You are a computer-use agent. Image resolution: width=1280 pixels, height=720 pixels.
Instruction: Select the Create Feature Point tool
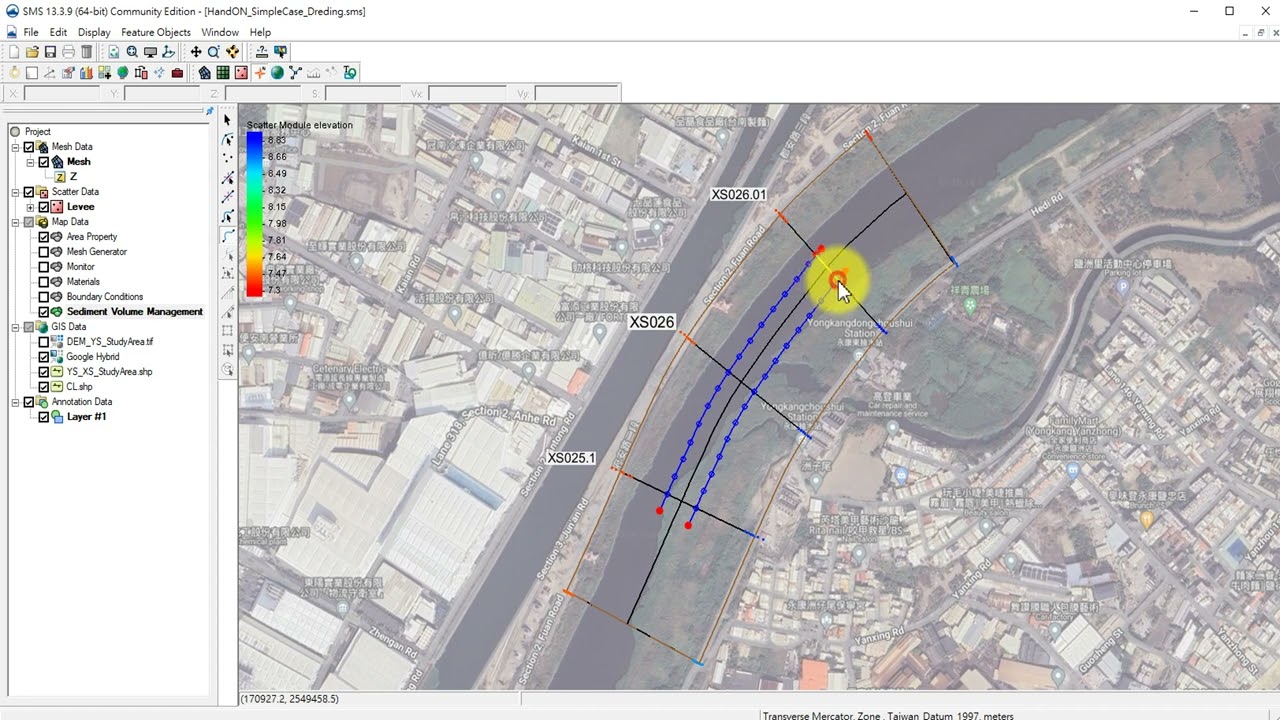(x=228, y=158)
